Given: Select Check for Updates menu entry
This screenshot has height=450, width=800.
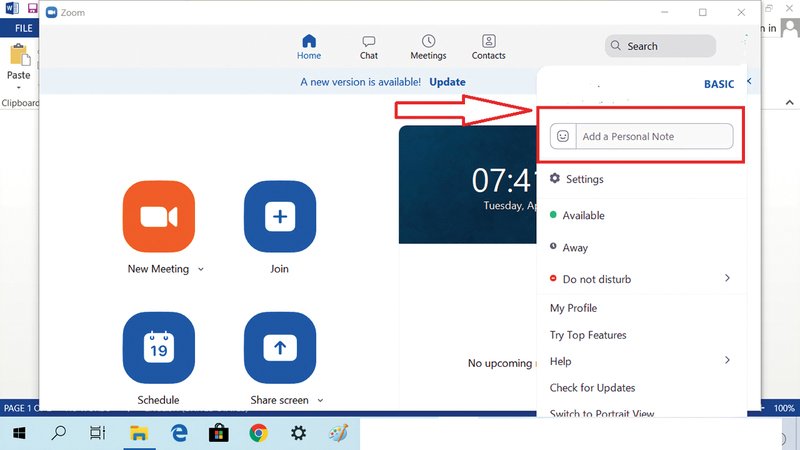Looking at the screenshot, I should pyautogui.click(x=592, y=387).
